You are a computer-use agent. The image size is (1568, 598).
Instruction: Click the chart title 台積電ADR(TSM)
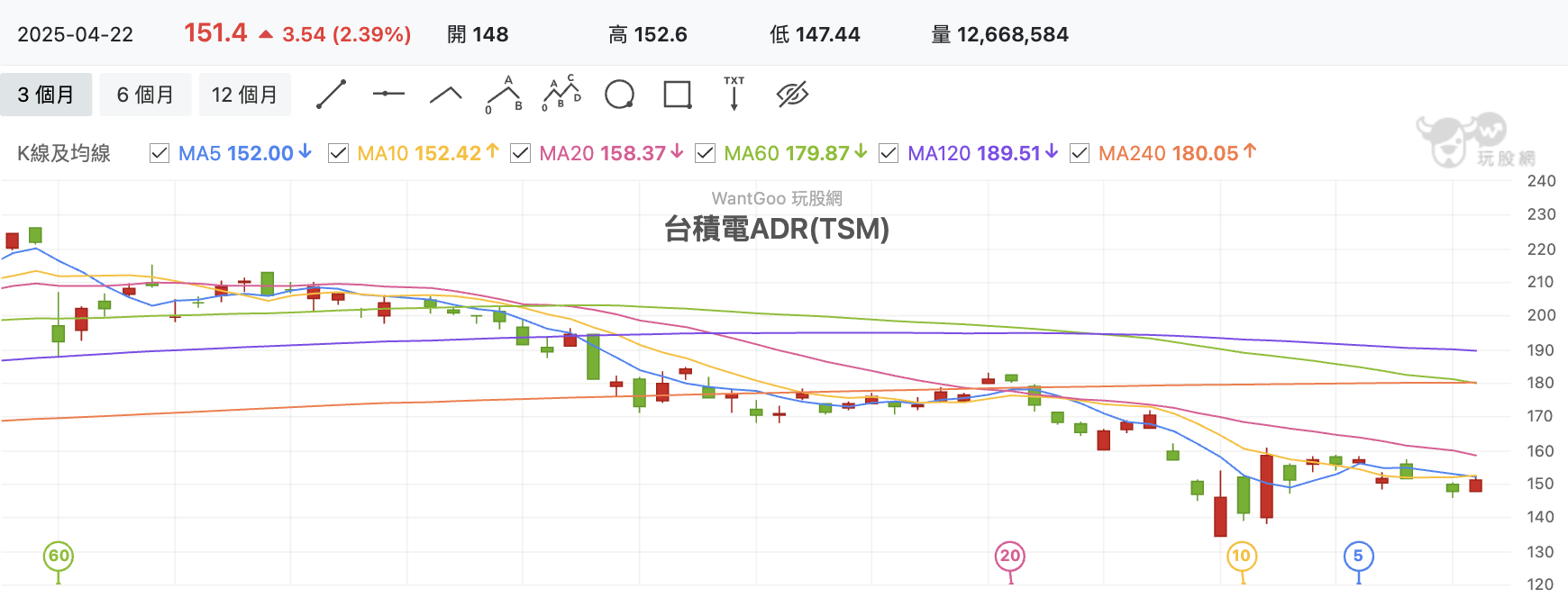(777, 229)
